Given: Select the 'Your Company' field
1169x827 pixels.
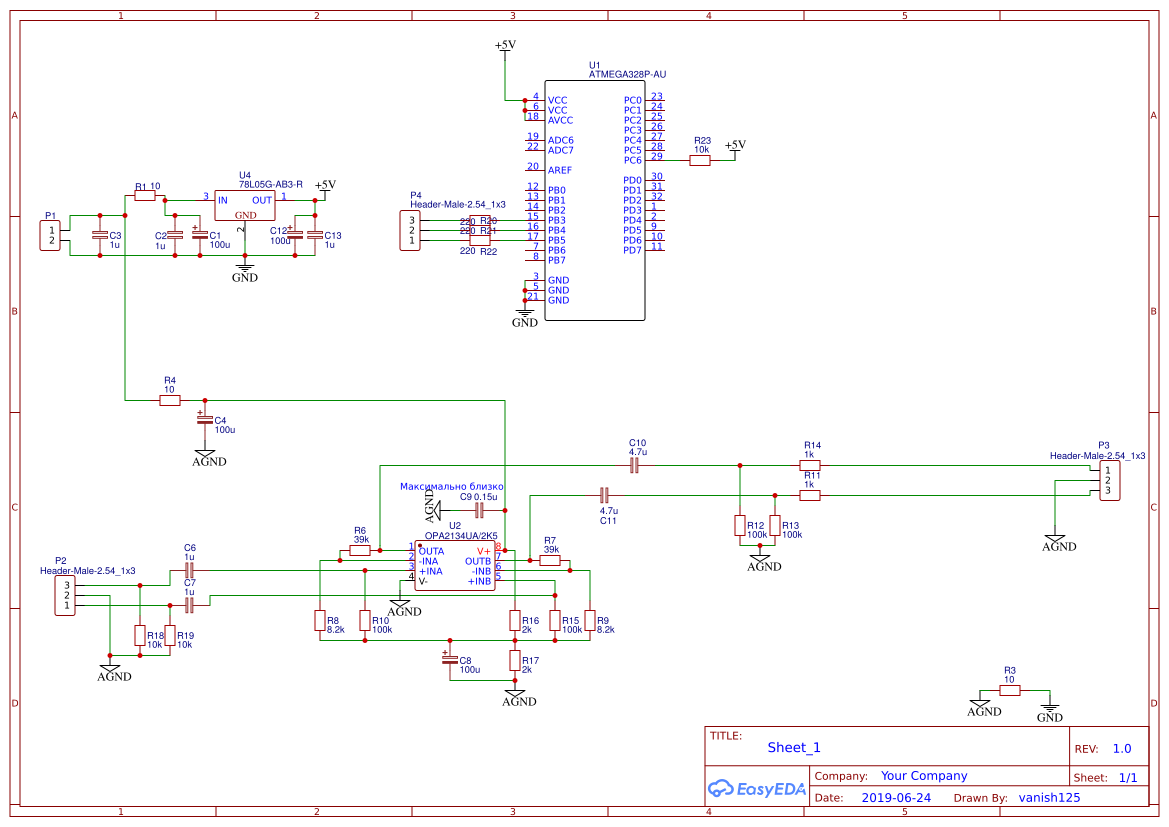Looking at the screenshot, I should point(924,776).
